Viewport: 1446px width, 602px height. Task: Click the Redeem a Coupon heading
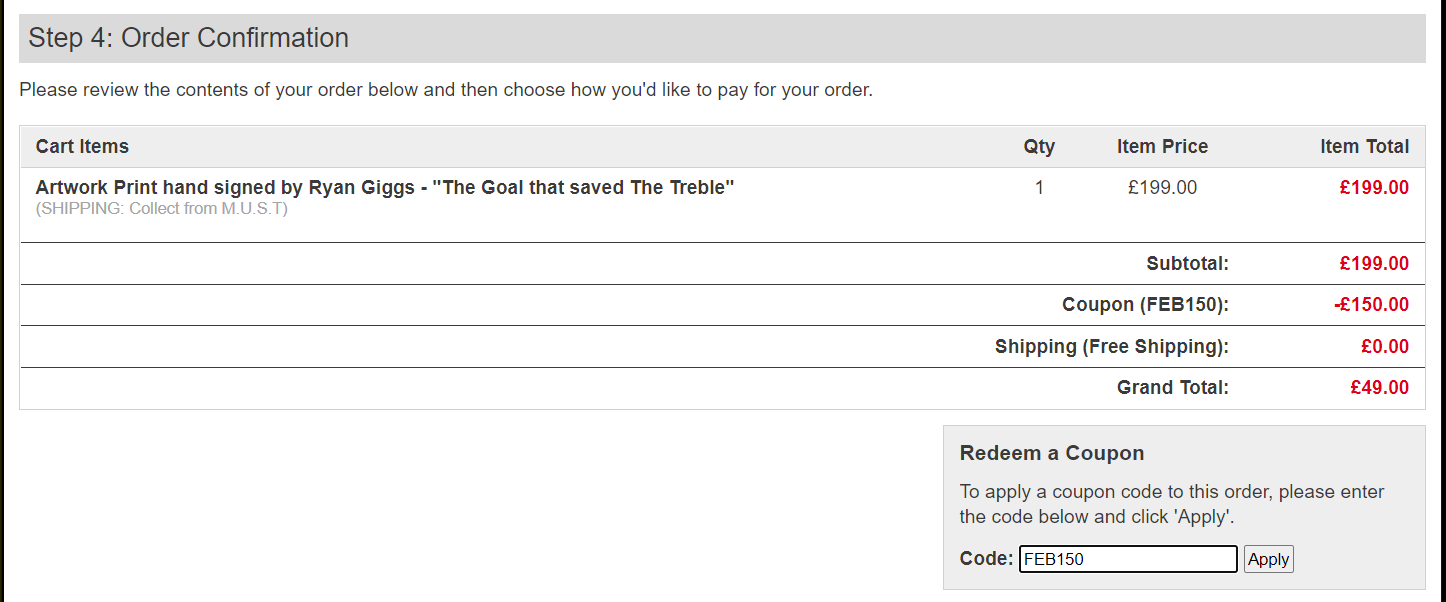(1051, 453)
